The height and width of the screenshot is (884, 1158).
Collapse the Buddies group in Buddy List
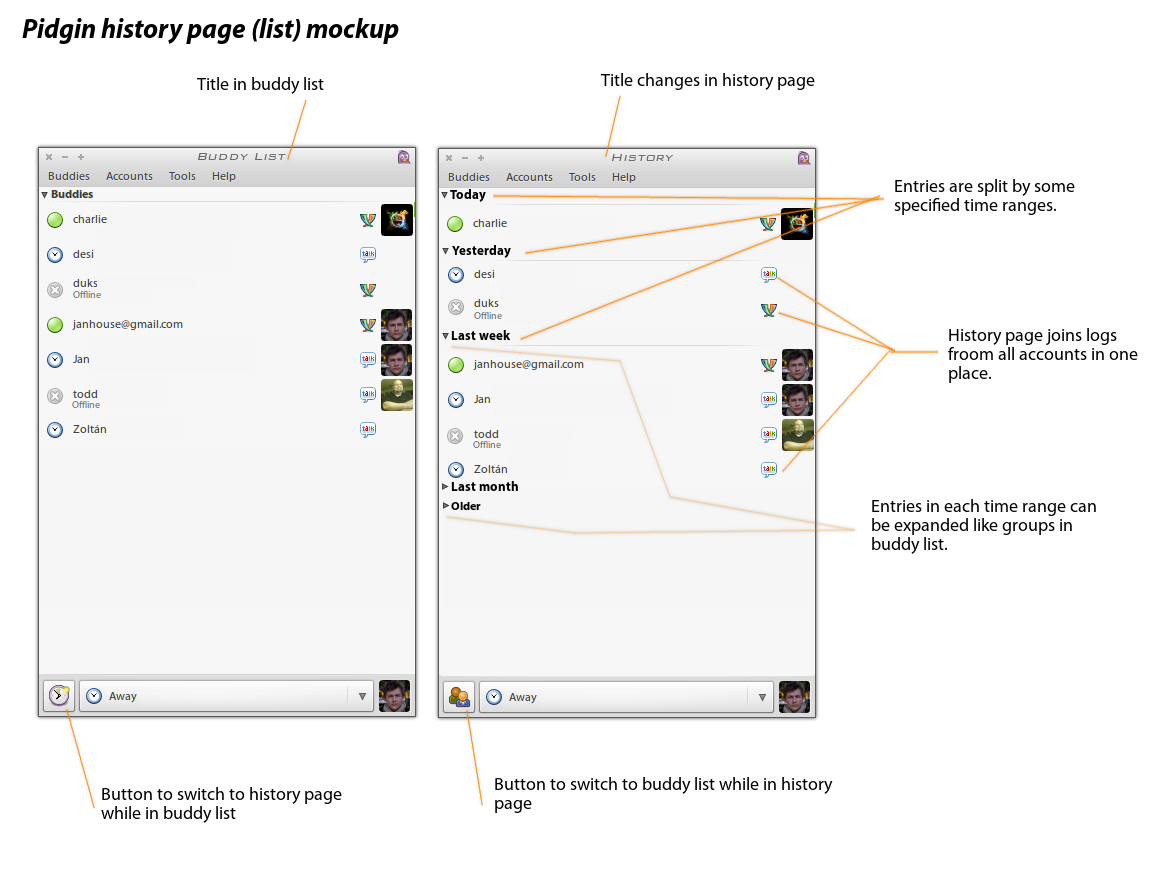tap(44, 195)
